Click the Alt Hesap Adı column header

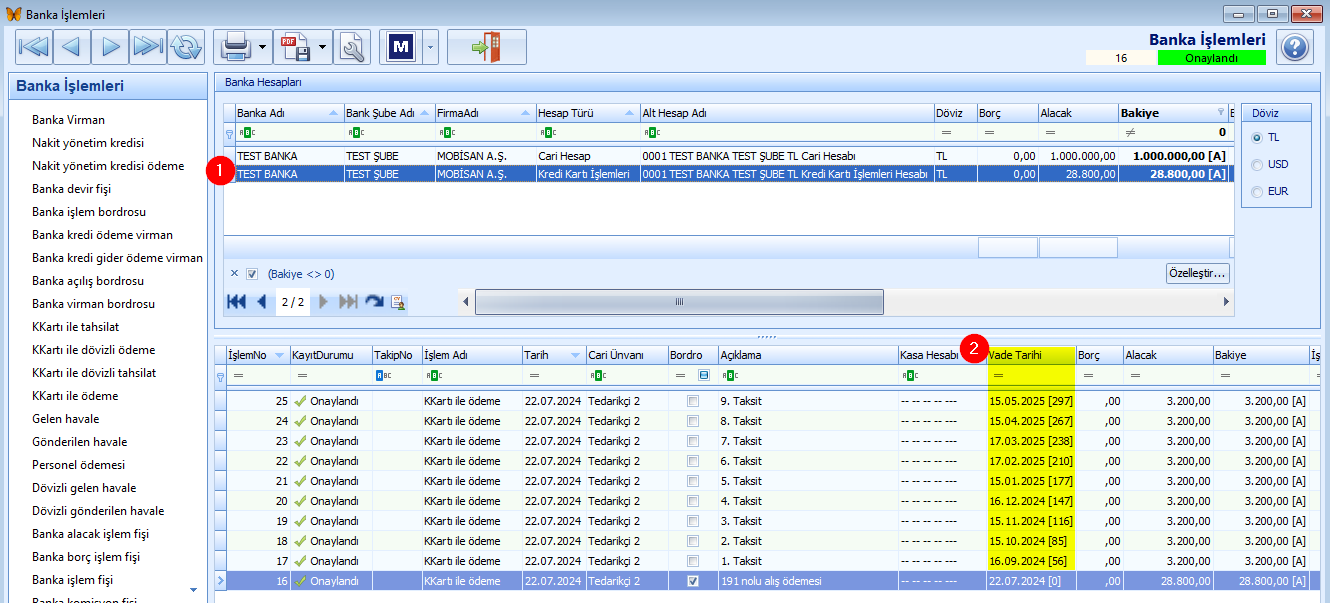click(x=787, y=113)
